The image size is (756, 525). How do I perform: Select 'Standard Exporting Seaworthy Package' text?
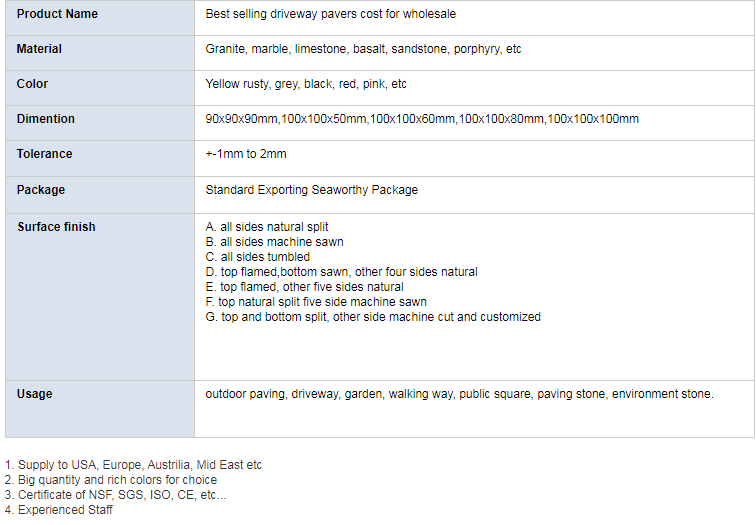click(x=311, y=190)
